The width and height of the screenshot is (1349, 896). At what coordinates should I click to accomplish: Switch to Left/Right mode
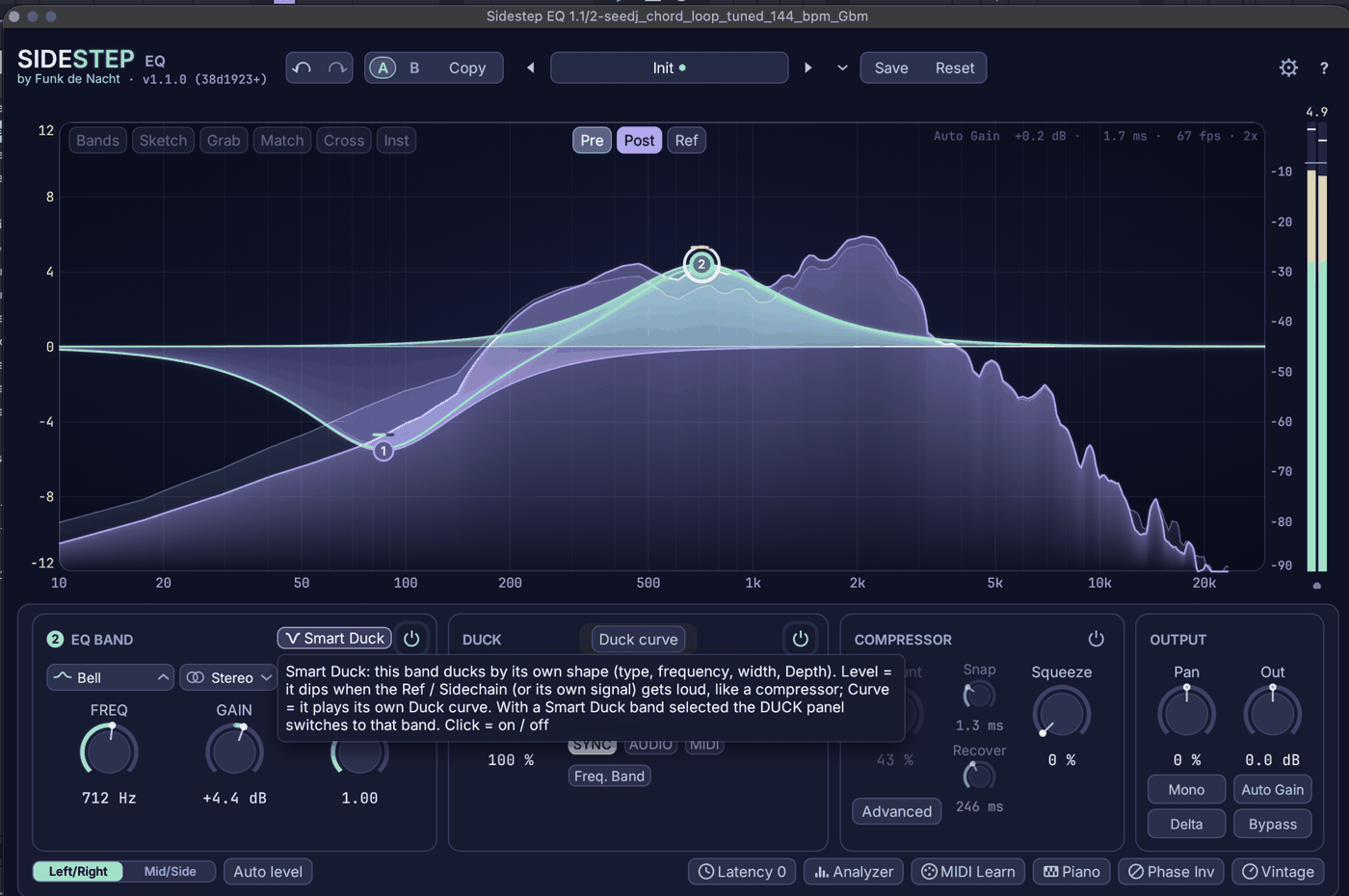[x=78, y=871]
